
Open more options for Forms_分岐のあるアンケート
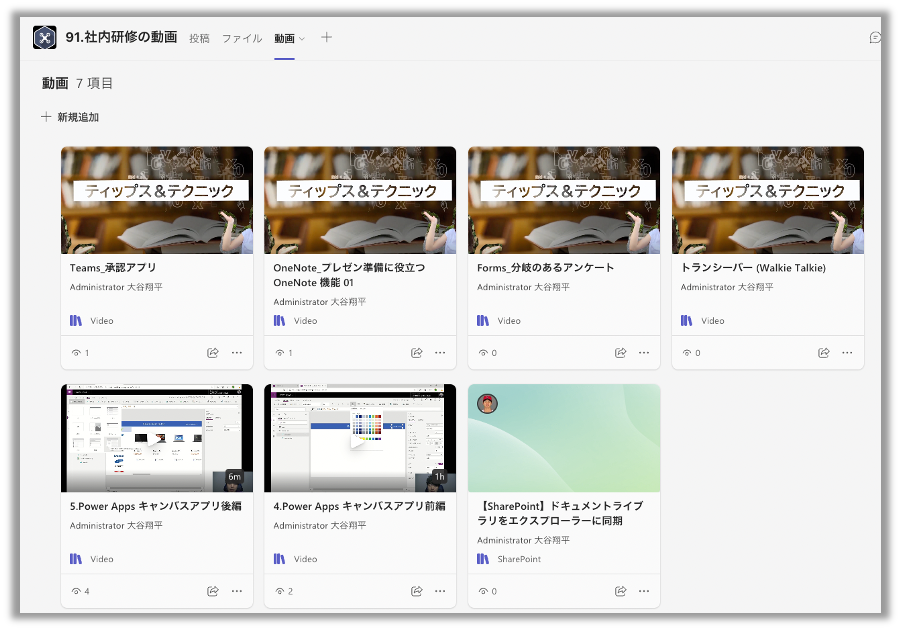tap(644, 353)
